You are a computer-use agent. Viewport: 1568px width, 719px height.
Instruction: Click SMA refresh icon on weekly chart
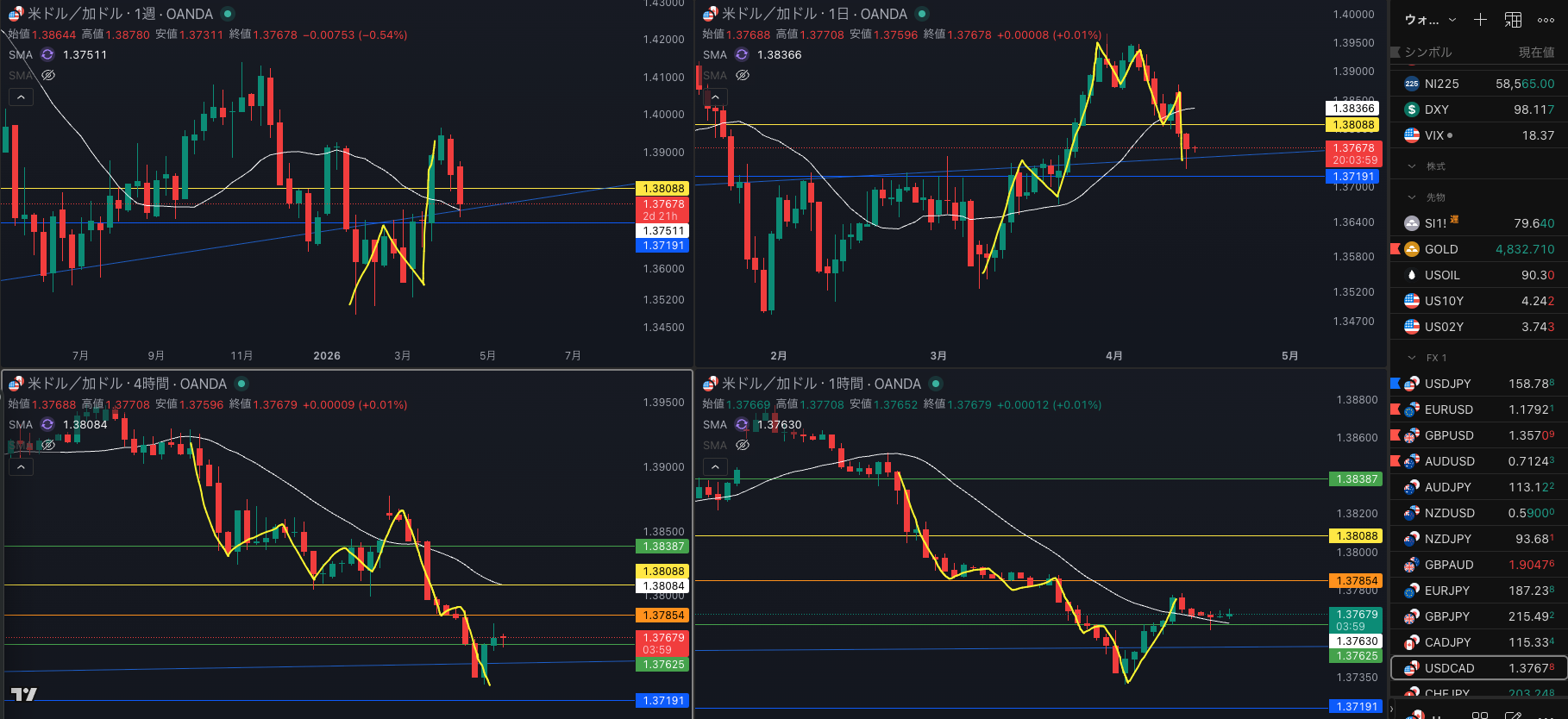tap(47, 54)
